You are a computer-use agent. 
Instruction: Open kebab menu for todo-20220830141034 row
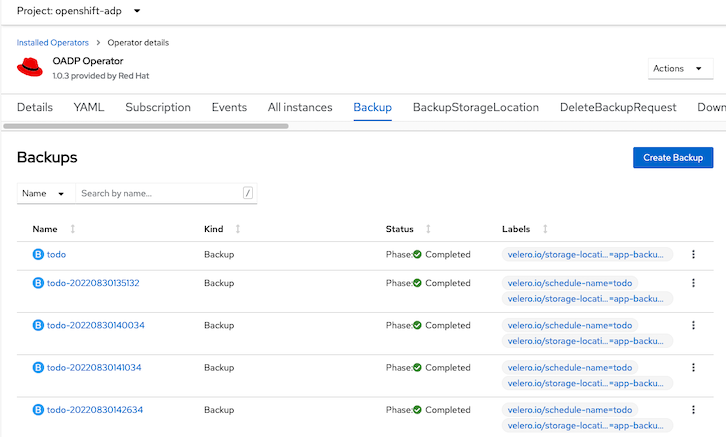pos(693,367)
